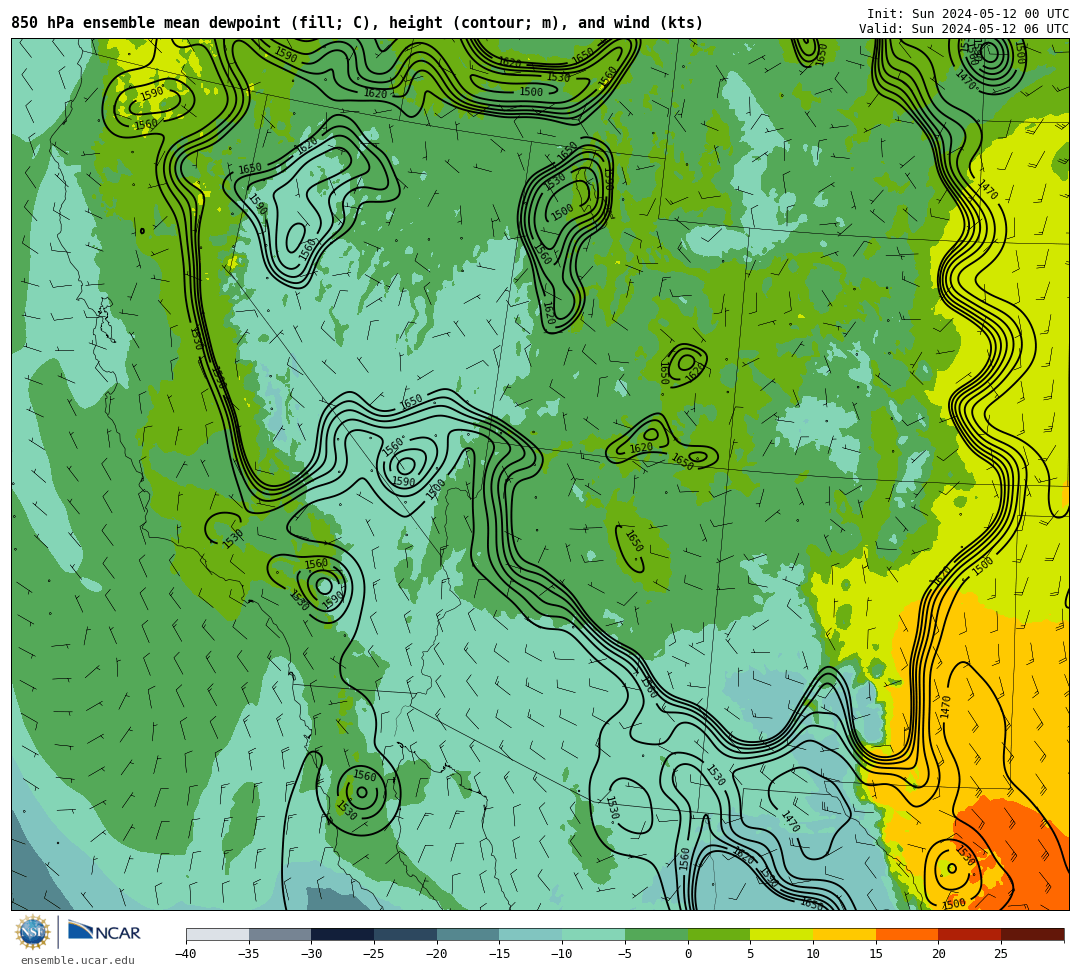Click the -10 to -5 colorbar swatch
The width and height of the screenshot is (1080, 973).
click(x=594, y=934)
